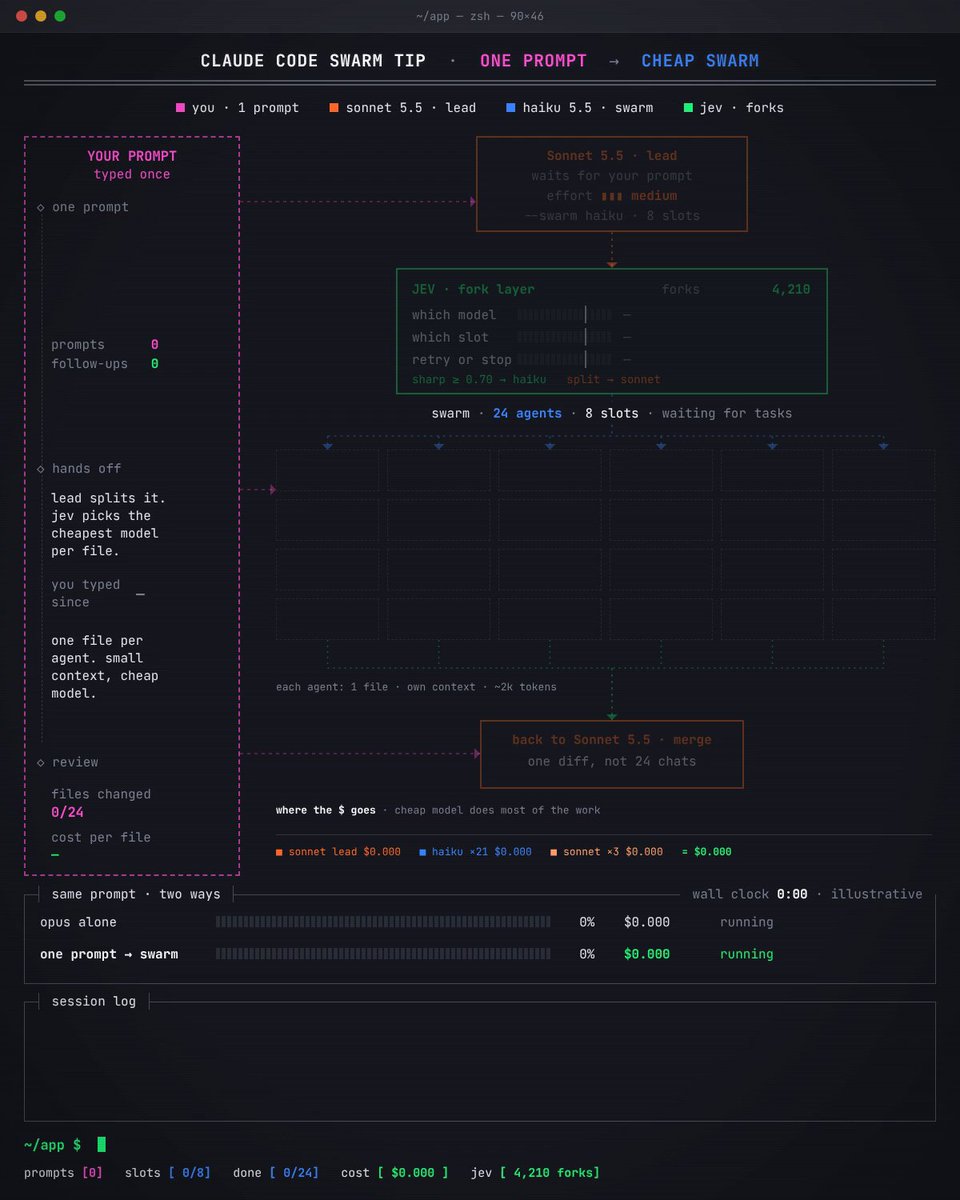The image size is (960, 1200).
Task: Click the 'follow-ups' counter row
Action: tap(105, 363)
